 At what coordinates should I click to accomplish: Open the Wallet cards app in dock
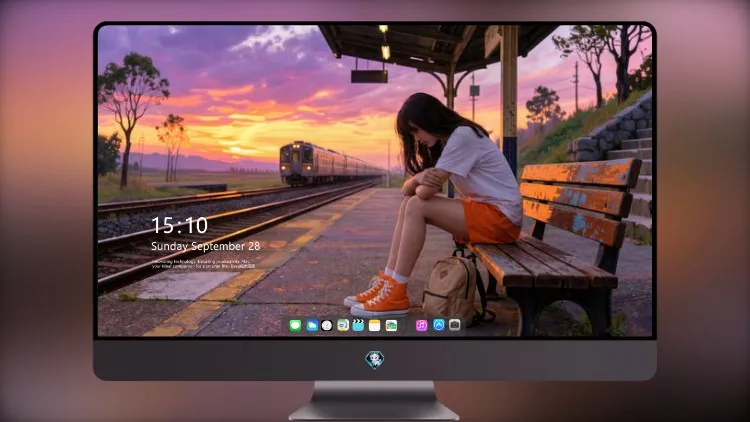tap(391, 326)
